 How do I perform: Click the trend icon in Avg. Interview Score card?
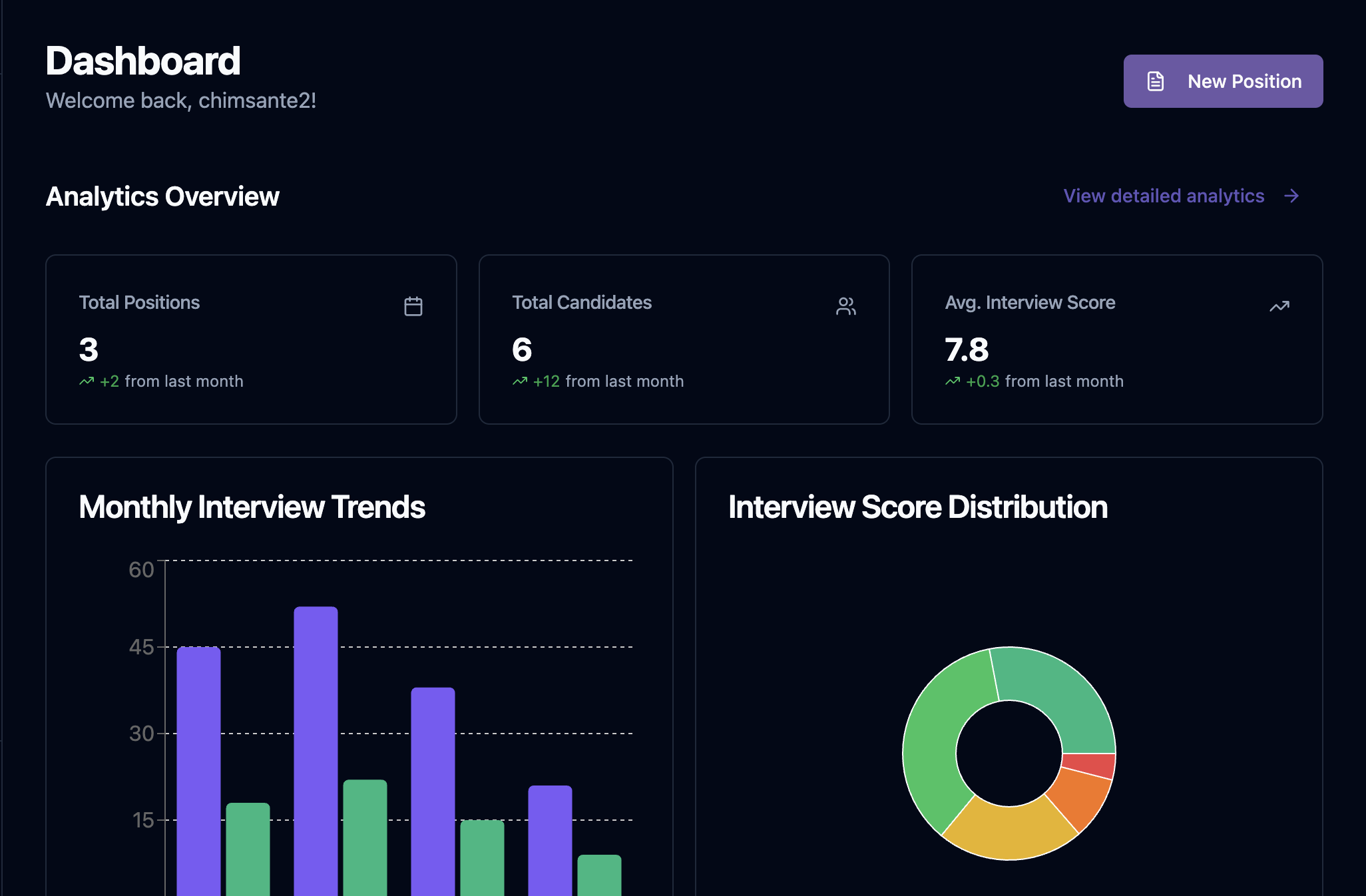pyautogui.click(x=1279, y=306)
